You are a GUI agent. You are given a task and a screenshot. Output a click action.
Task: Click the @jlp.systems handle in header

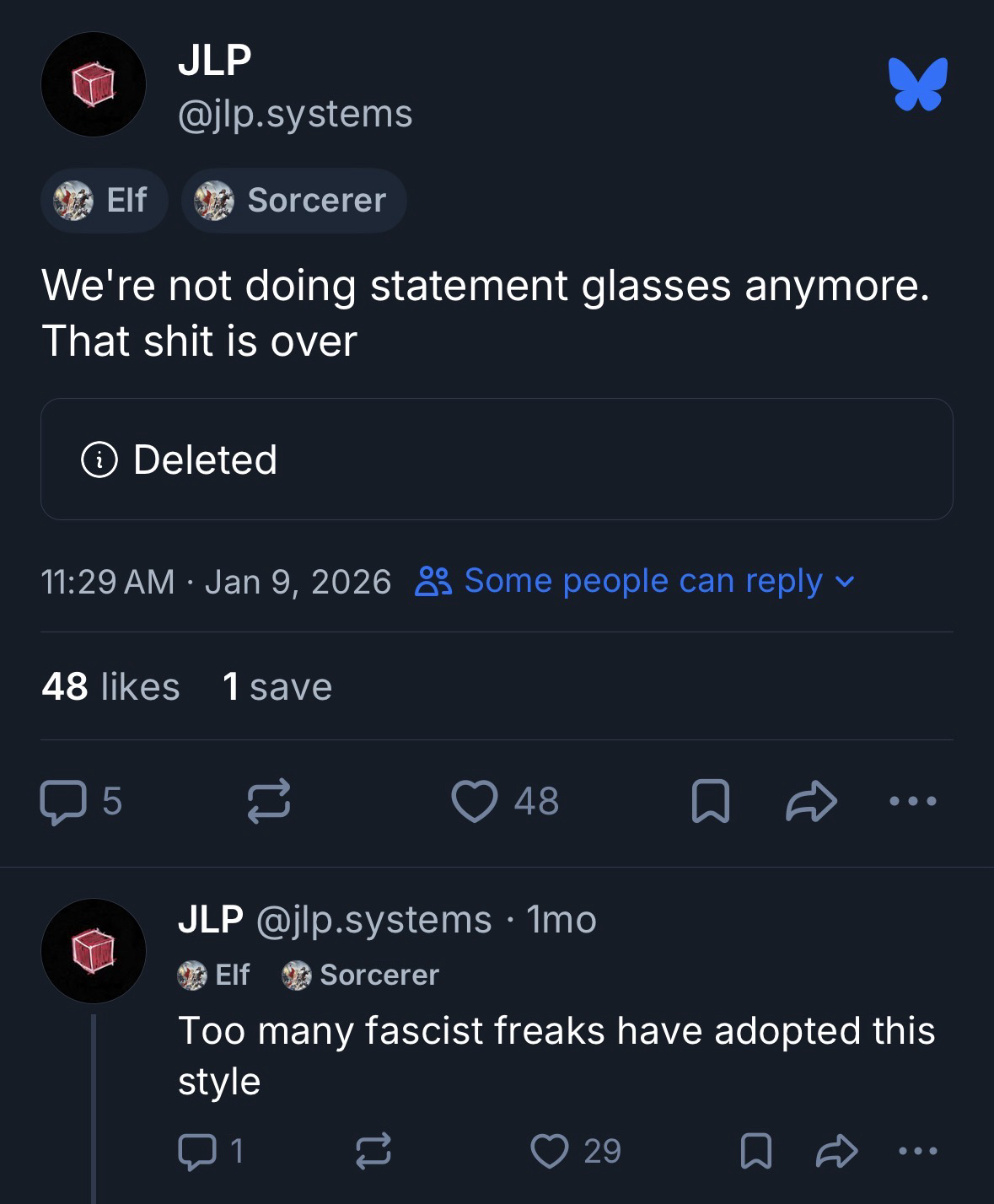(295, 114)
